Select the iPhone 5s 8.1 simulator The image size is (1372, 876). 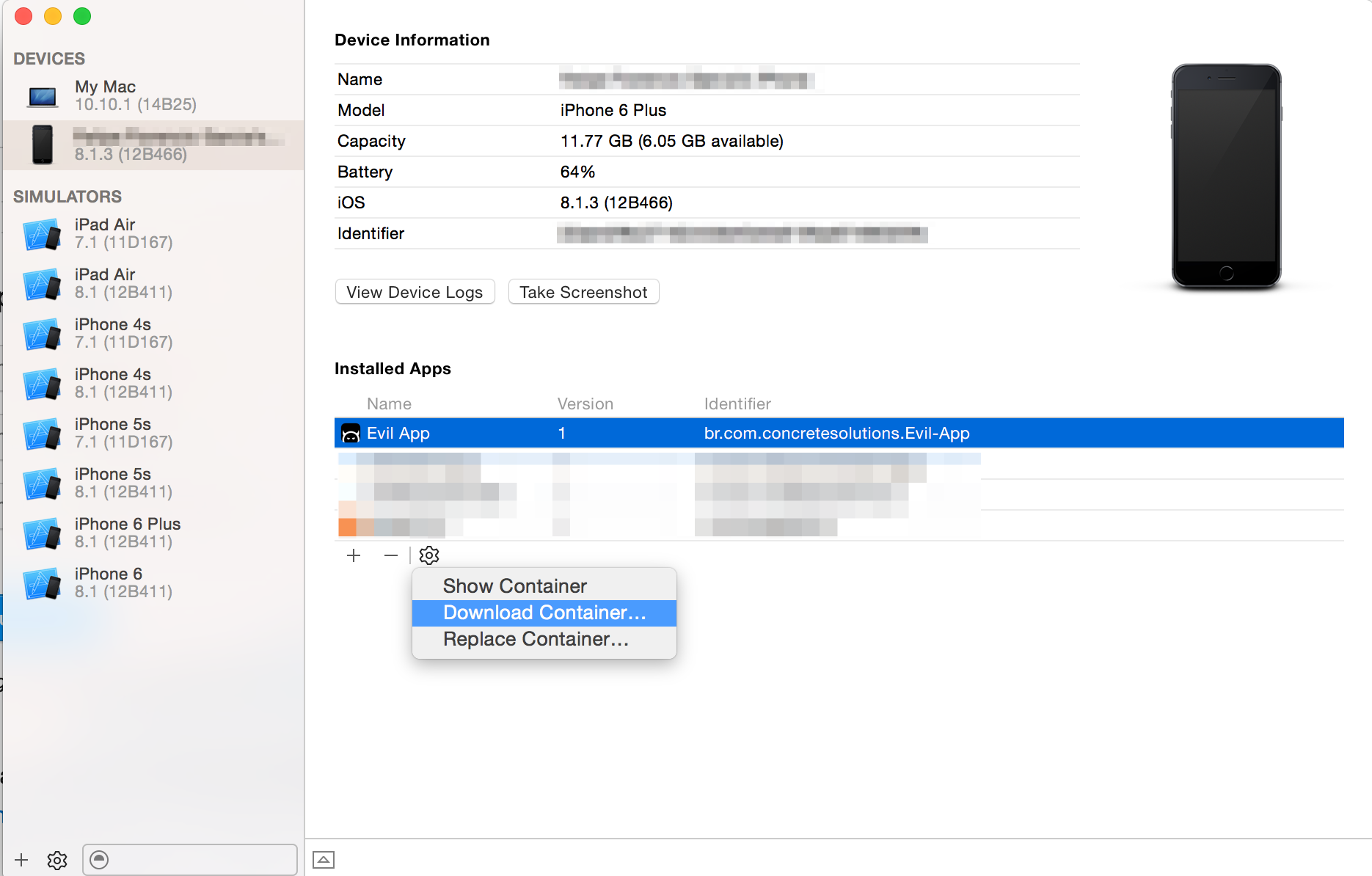153,483
